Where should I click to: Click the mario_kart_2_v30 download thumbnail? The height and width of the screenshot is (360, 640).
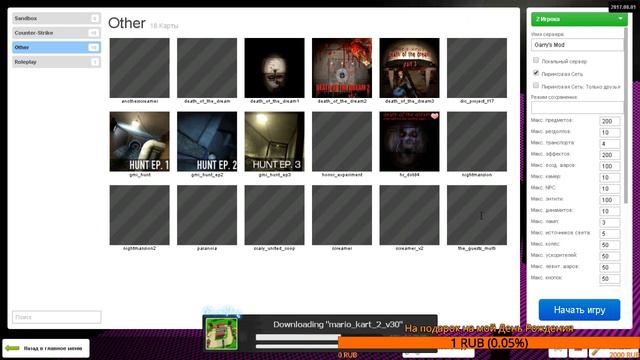tap(222, 334)
